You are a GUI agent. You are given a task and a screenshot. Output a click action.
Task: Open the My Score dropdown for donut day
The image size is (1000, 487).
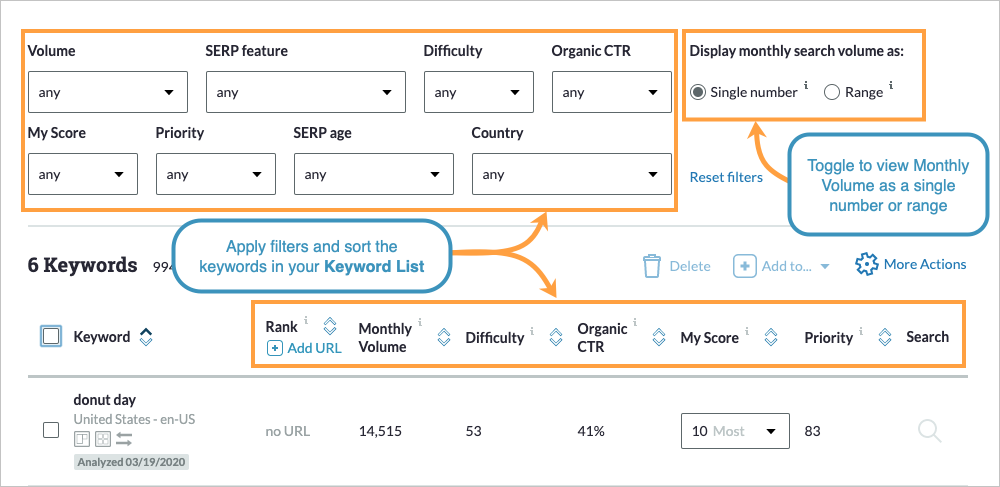pyautogui.click(x=734, y=431)
